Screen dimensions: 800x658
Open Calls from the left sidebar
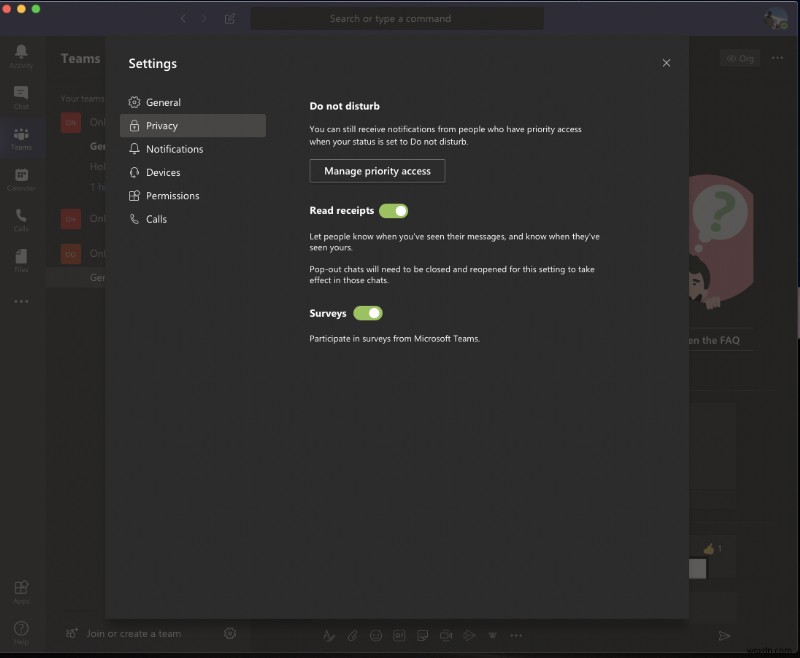pos(21,220)
